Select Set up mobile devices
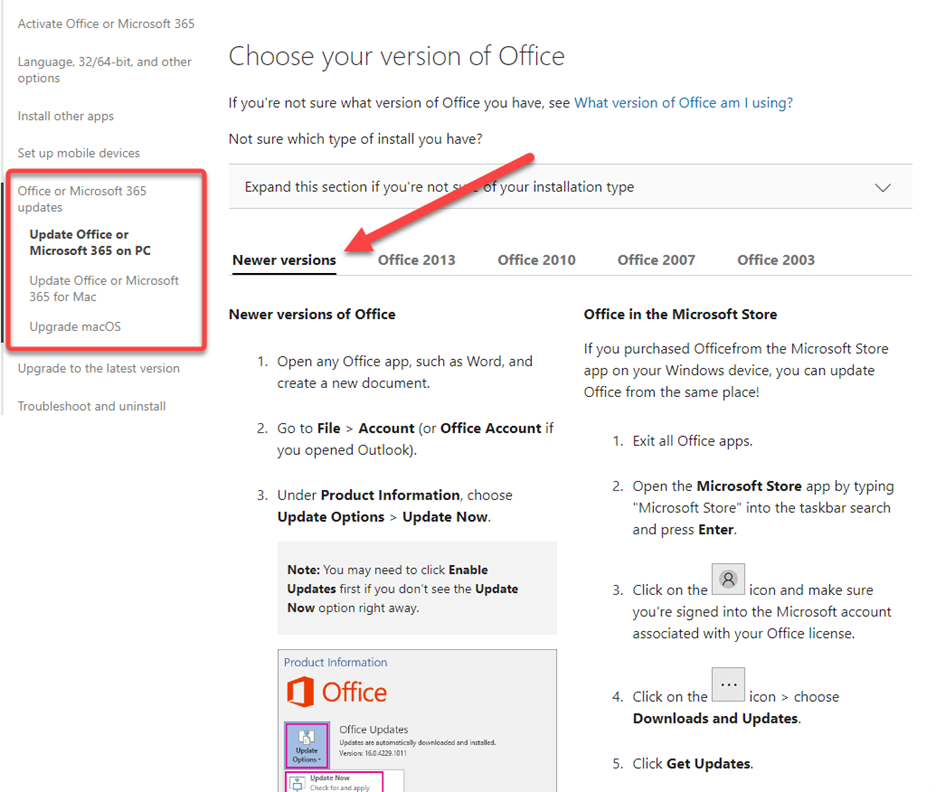This screenshot has width=936, height=792. 79,153
